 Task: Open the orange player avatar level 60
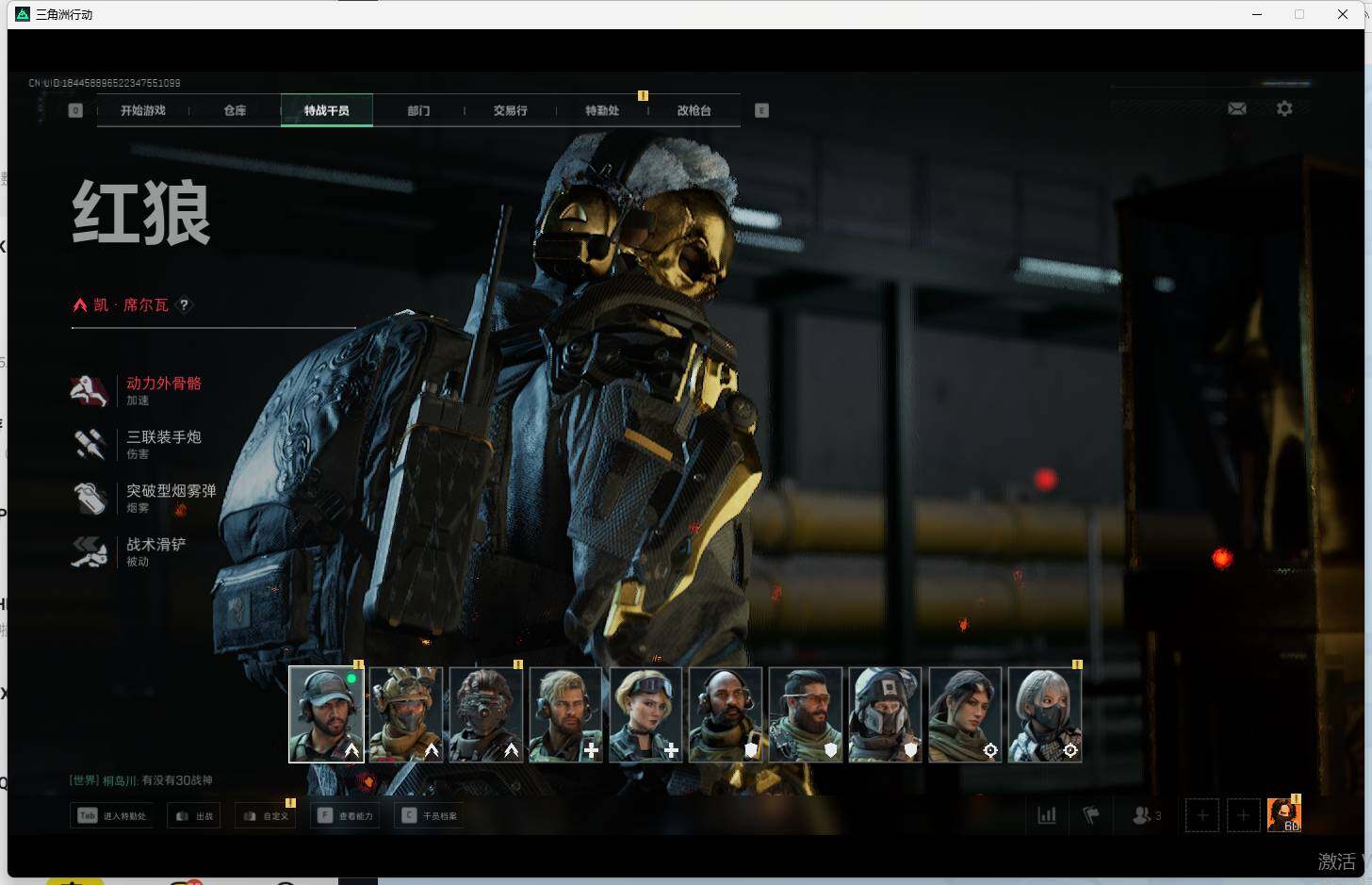click(1283, 815)
